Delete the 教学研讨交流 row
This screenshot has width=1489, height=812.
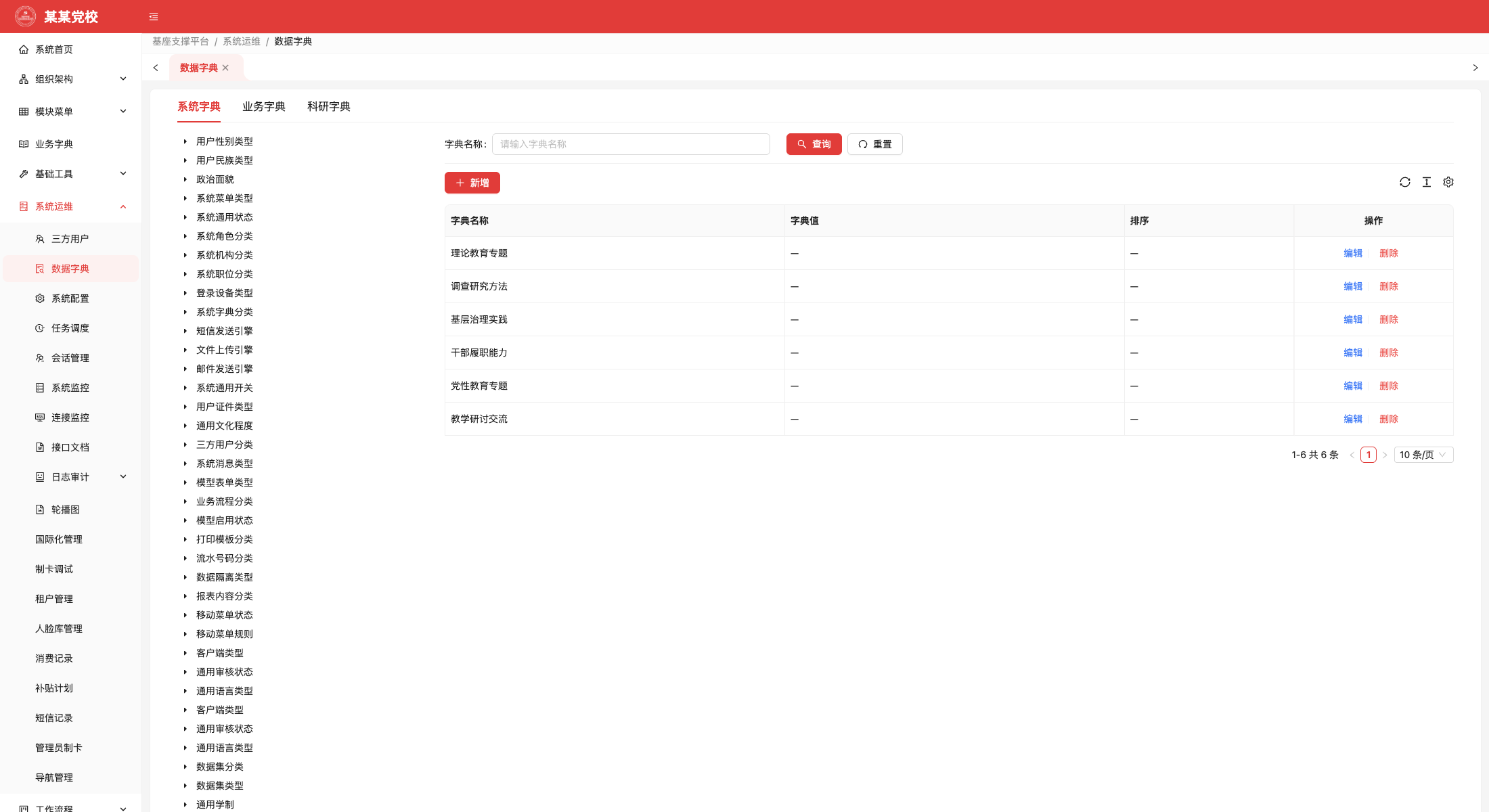(1389, 419)
